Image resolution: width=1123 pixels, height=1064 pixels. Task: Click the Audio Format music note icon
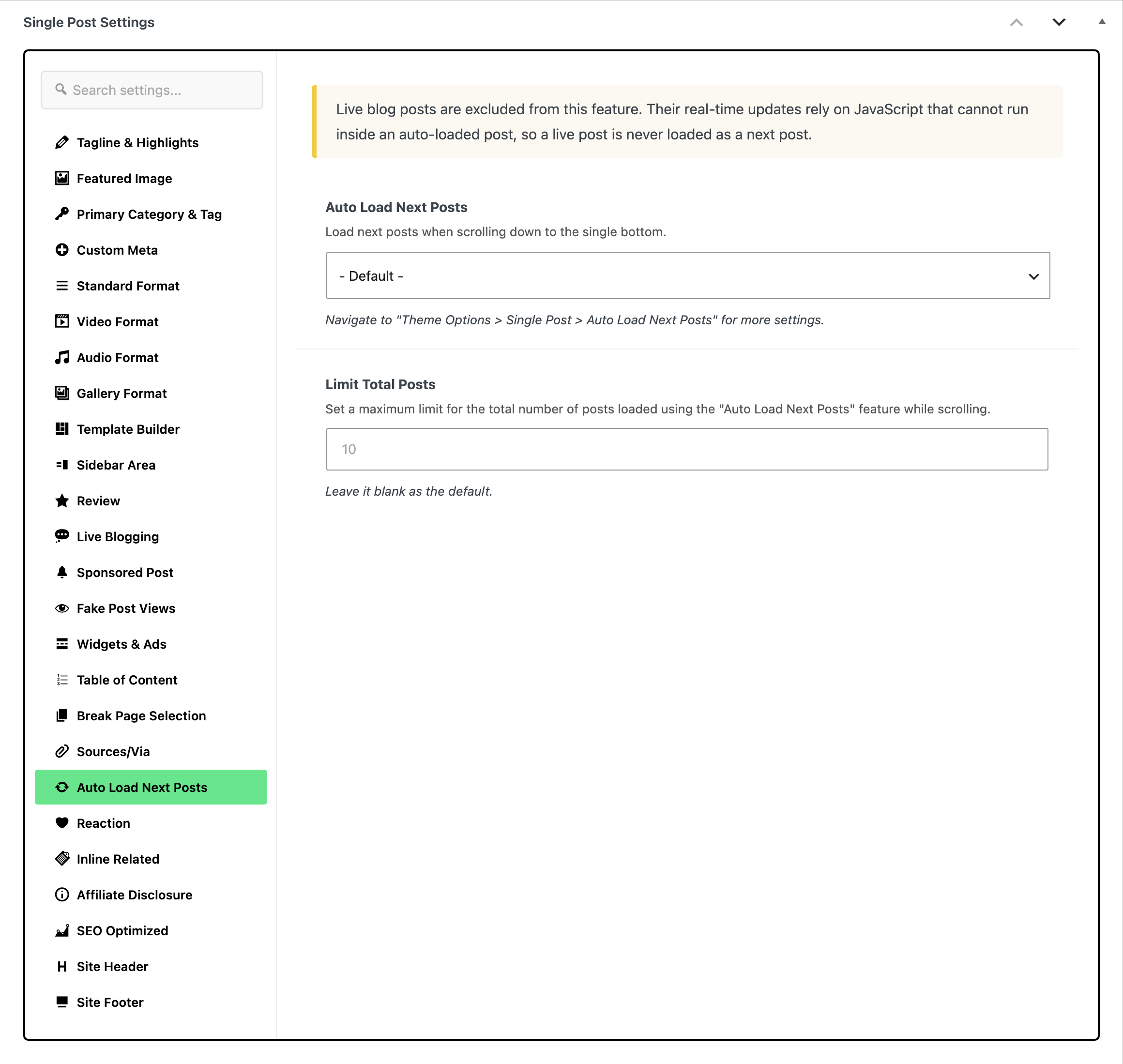click(62, 357)
